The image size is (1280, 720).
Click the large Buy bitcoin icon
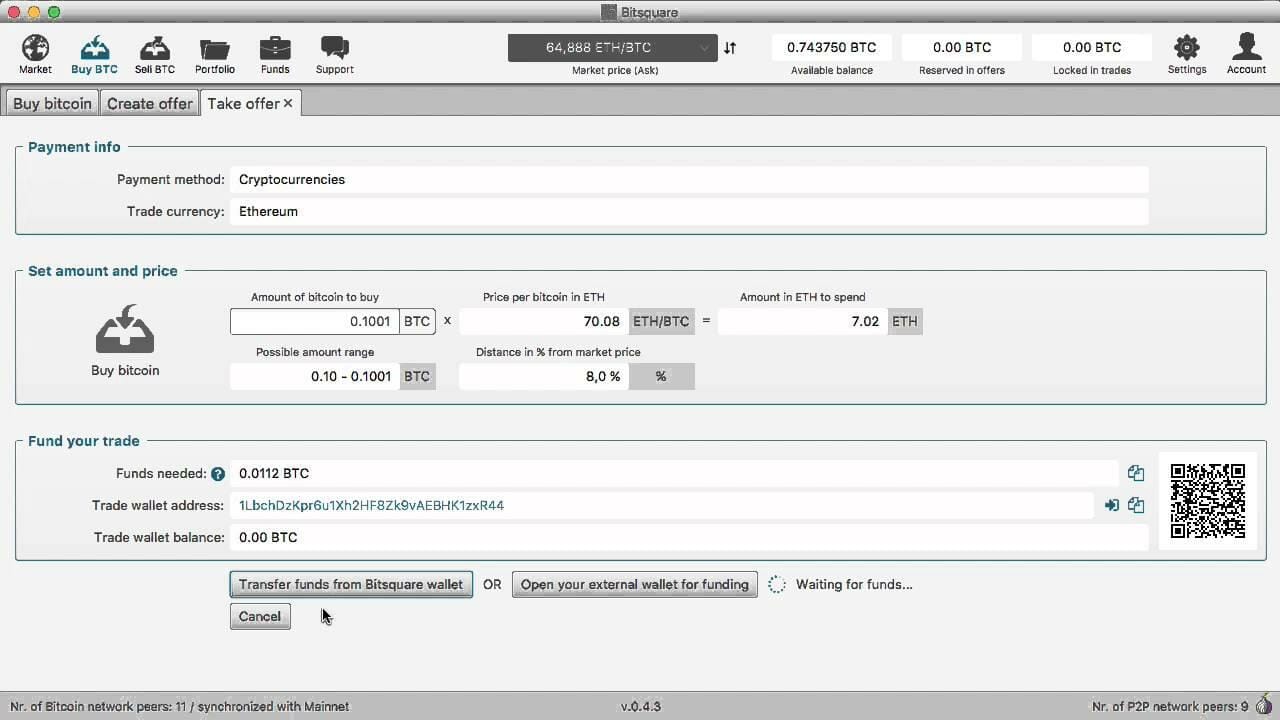click(125, 330)
